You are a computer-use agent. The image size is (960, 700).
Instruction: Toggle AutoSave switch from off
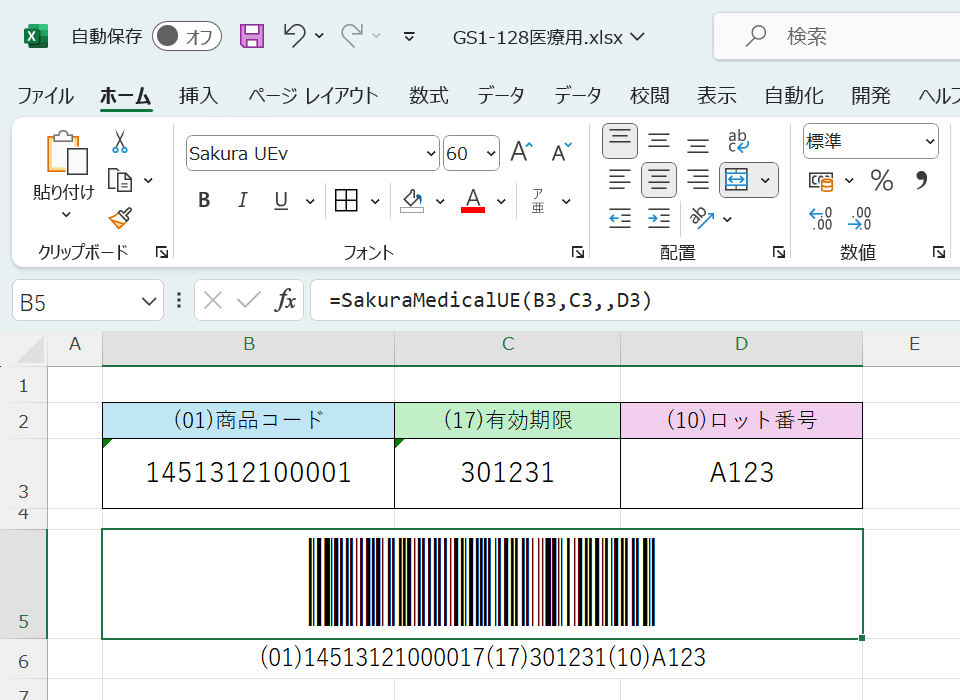[187, 36]
